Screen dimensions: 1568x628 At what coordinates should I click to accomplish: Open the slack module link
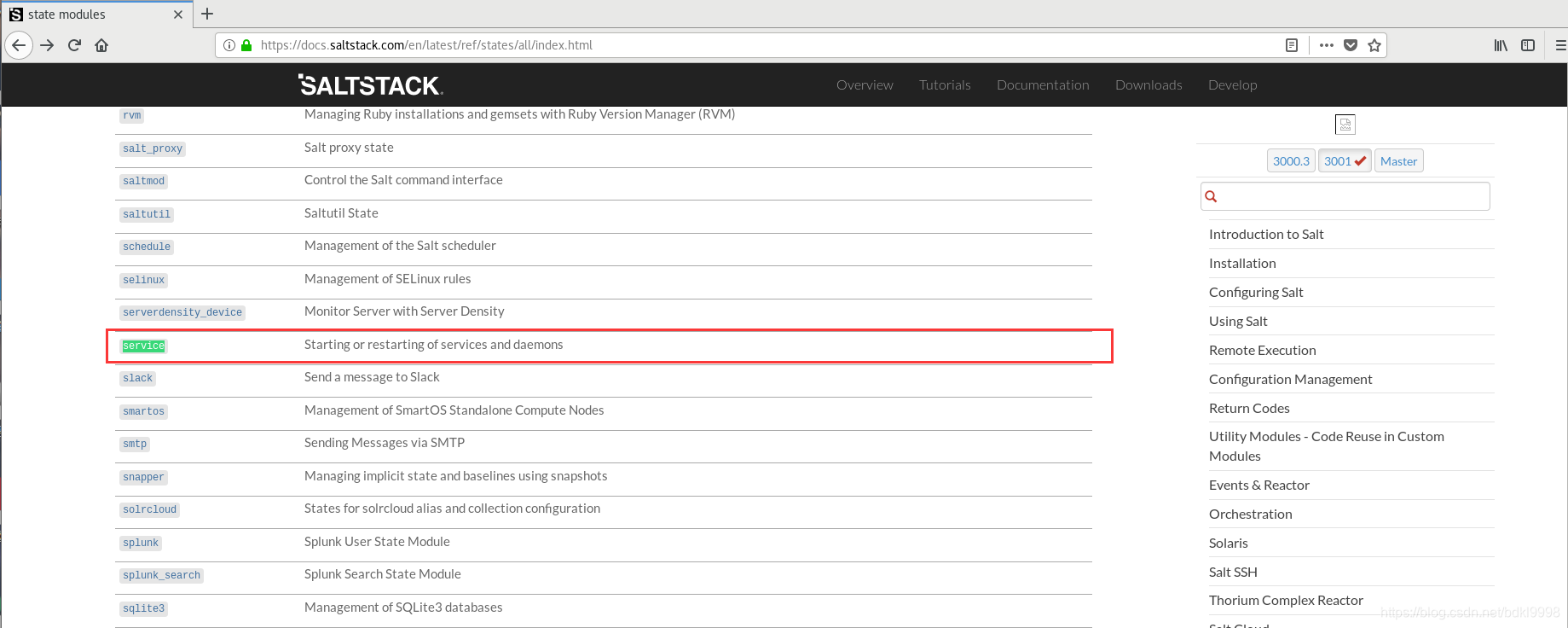coord(137,378)
